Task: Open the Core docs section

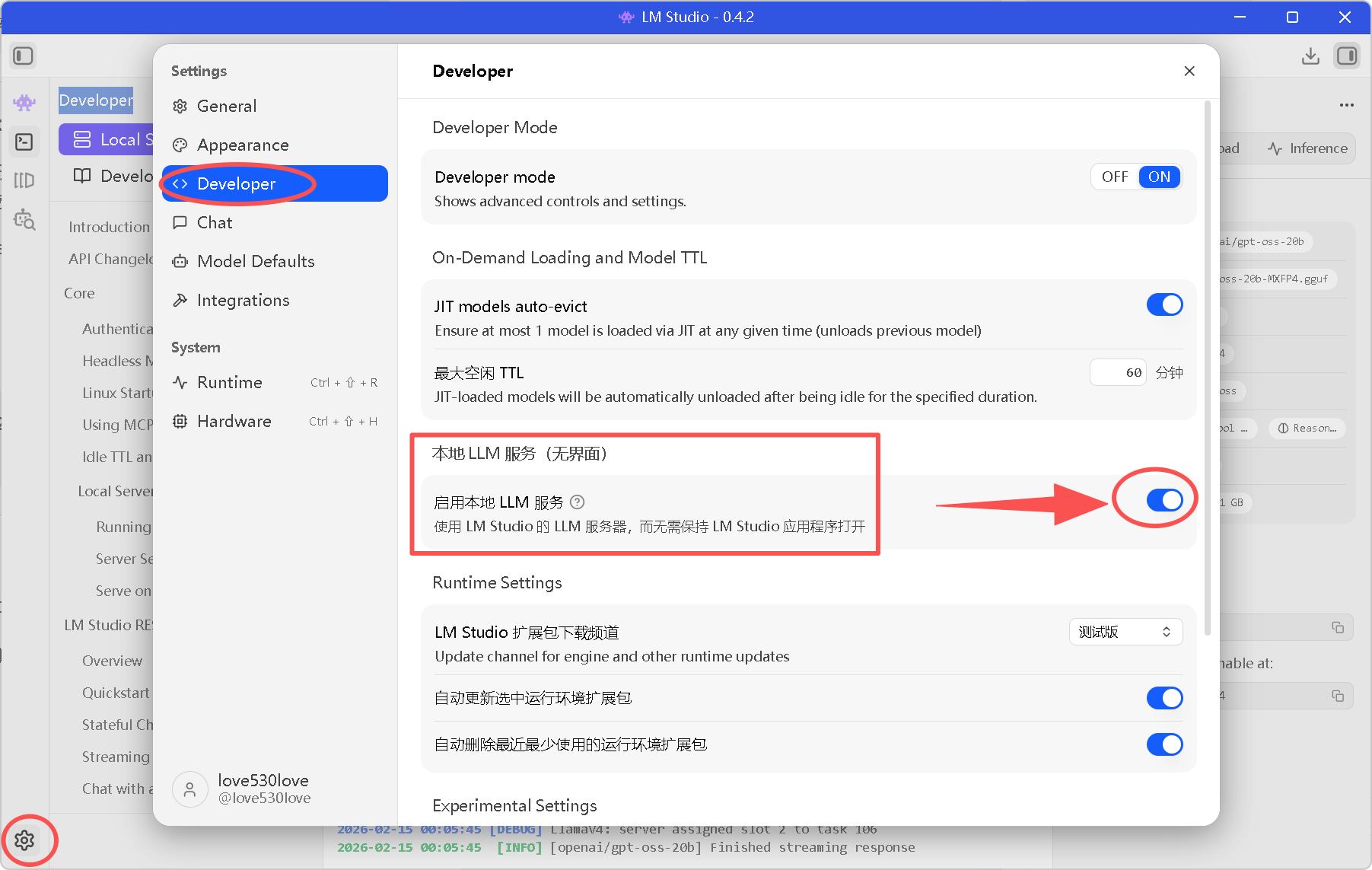Action: pos(79,293)
